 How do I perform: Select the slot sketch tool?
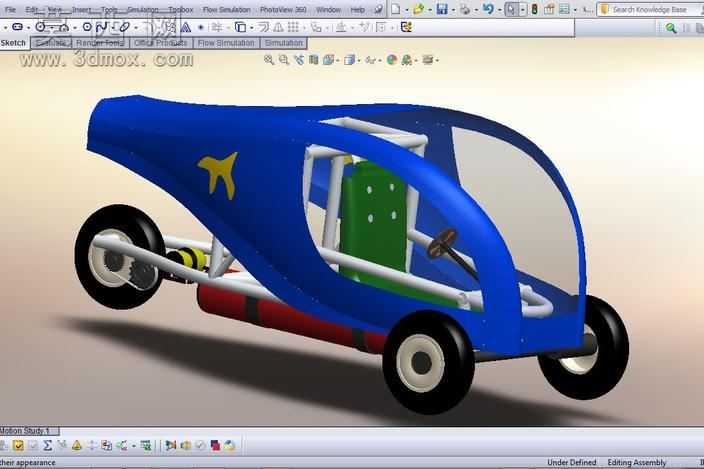tap(17, 27)
